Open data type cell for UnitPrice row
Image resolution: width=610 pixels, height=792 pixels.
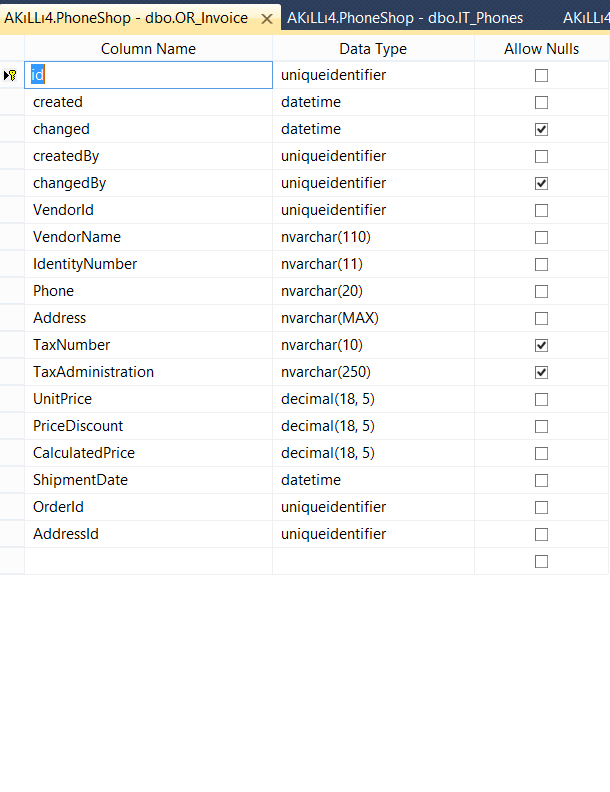373,399
